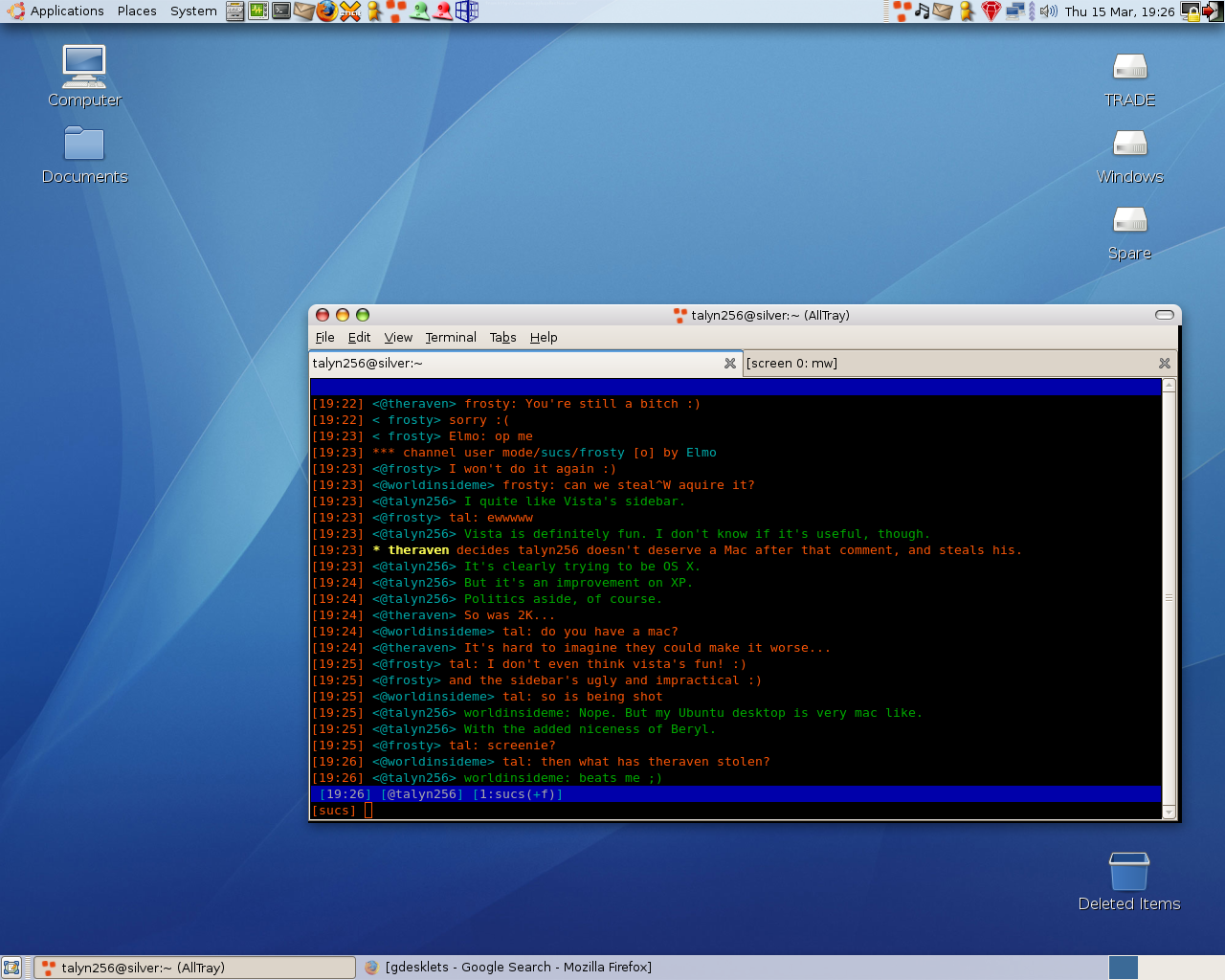Click the pill button at titlebar right
This screenshot has width=1225, height=980.
(x=1165, y=315)
